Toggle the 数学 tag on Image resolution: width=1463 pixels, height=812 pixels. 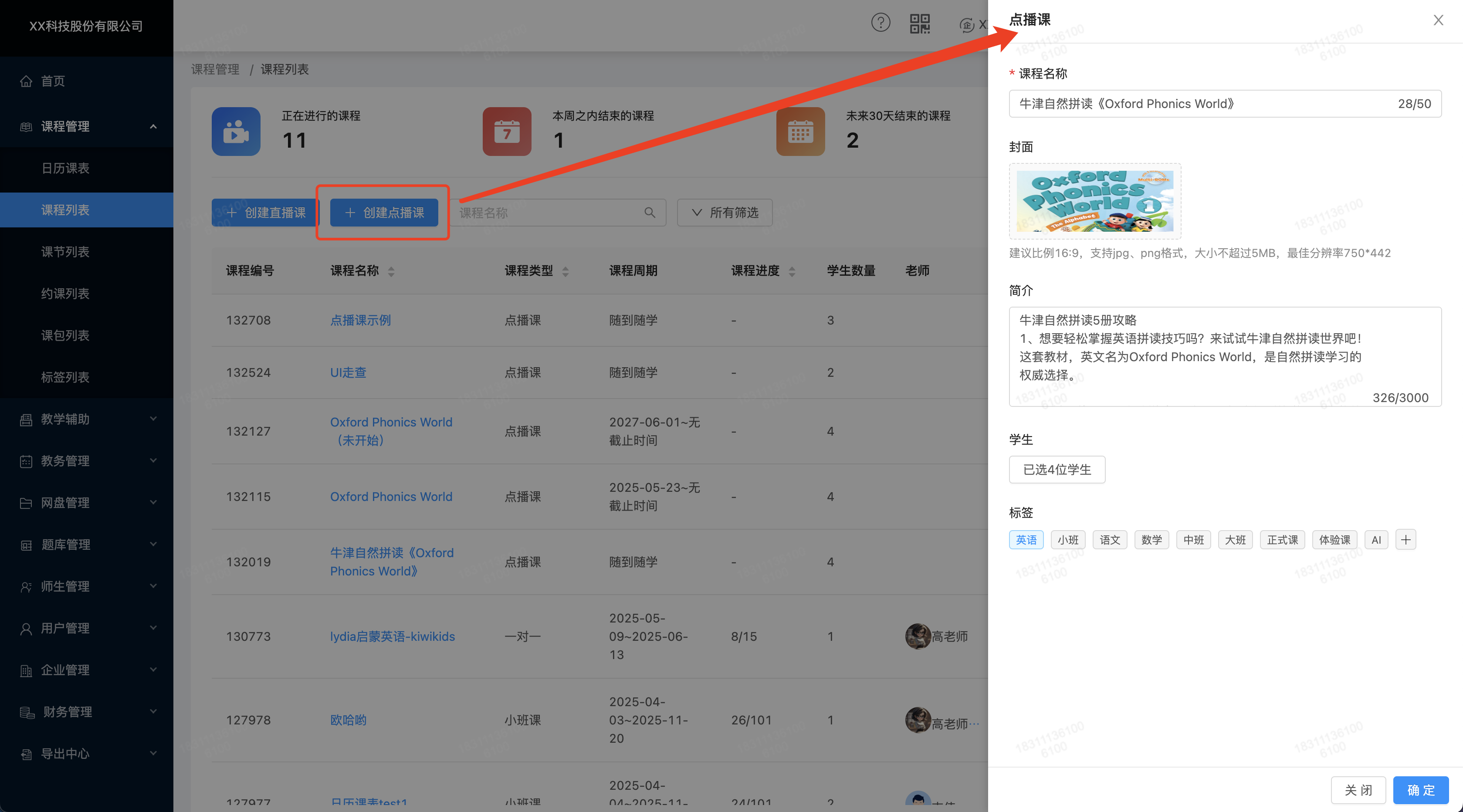click(1151, 539)
